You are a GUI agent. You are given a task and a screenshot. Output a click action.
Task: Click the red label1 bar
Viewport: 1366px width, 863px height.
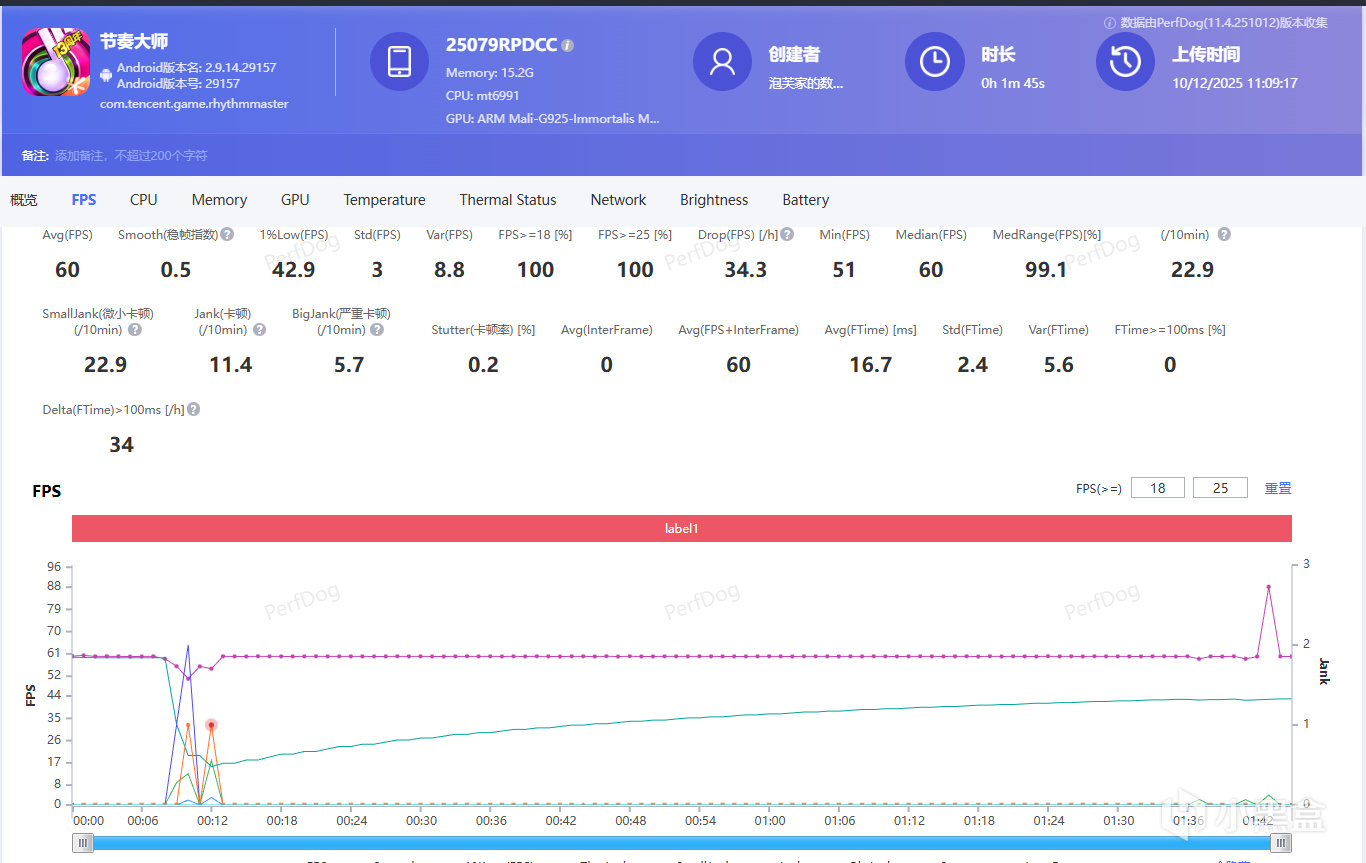[x=681, y=528]
